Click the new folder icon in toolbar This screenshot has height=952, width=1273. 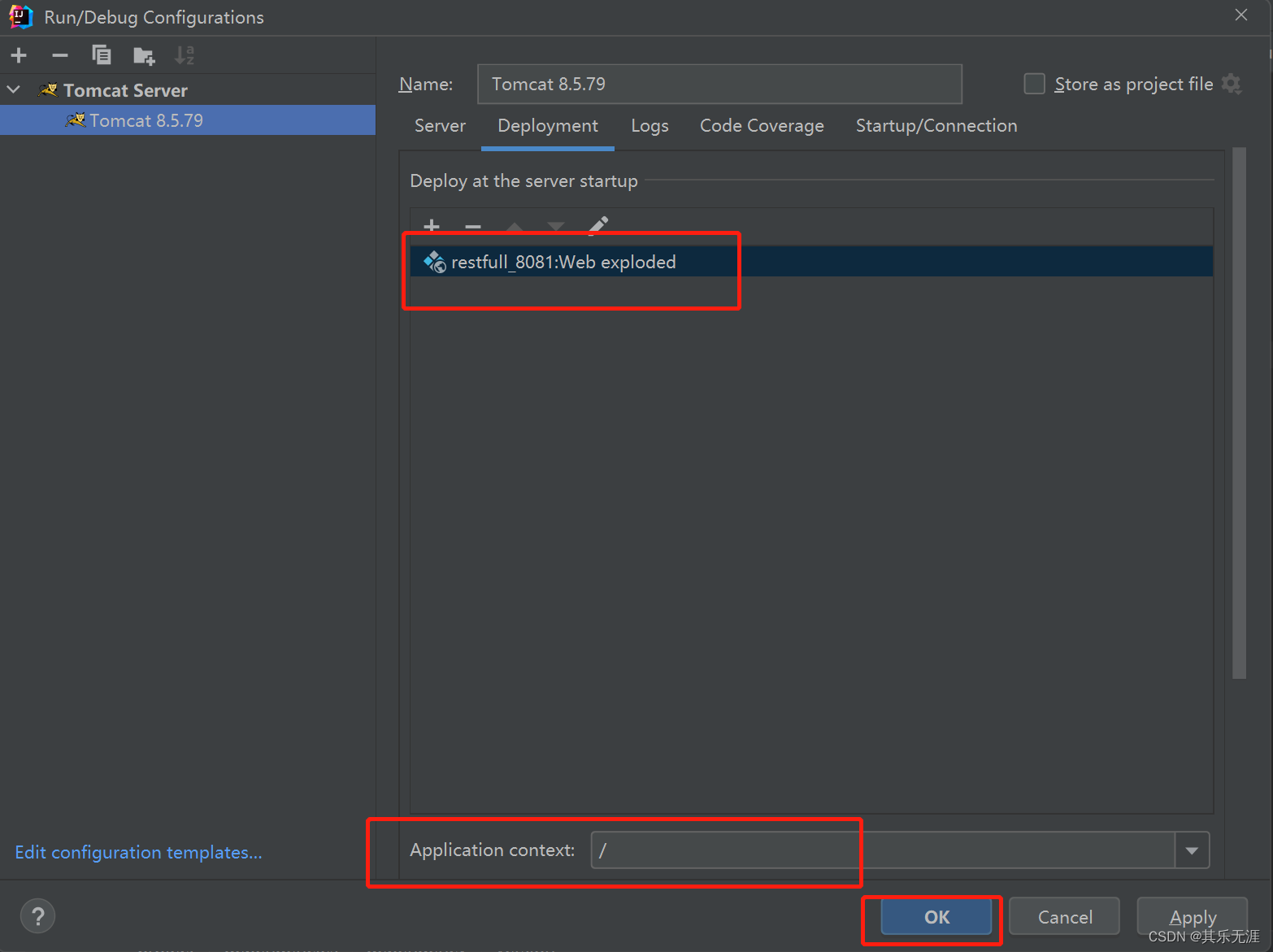143,55
